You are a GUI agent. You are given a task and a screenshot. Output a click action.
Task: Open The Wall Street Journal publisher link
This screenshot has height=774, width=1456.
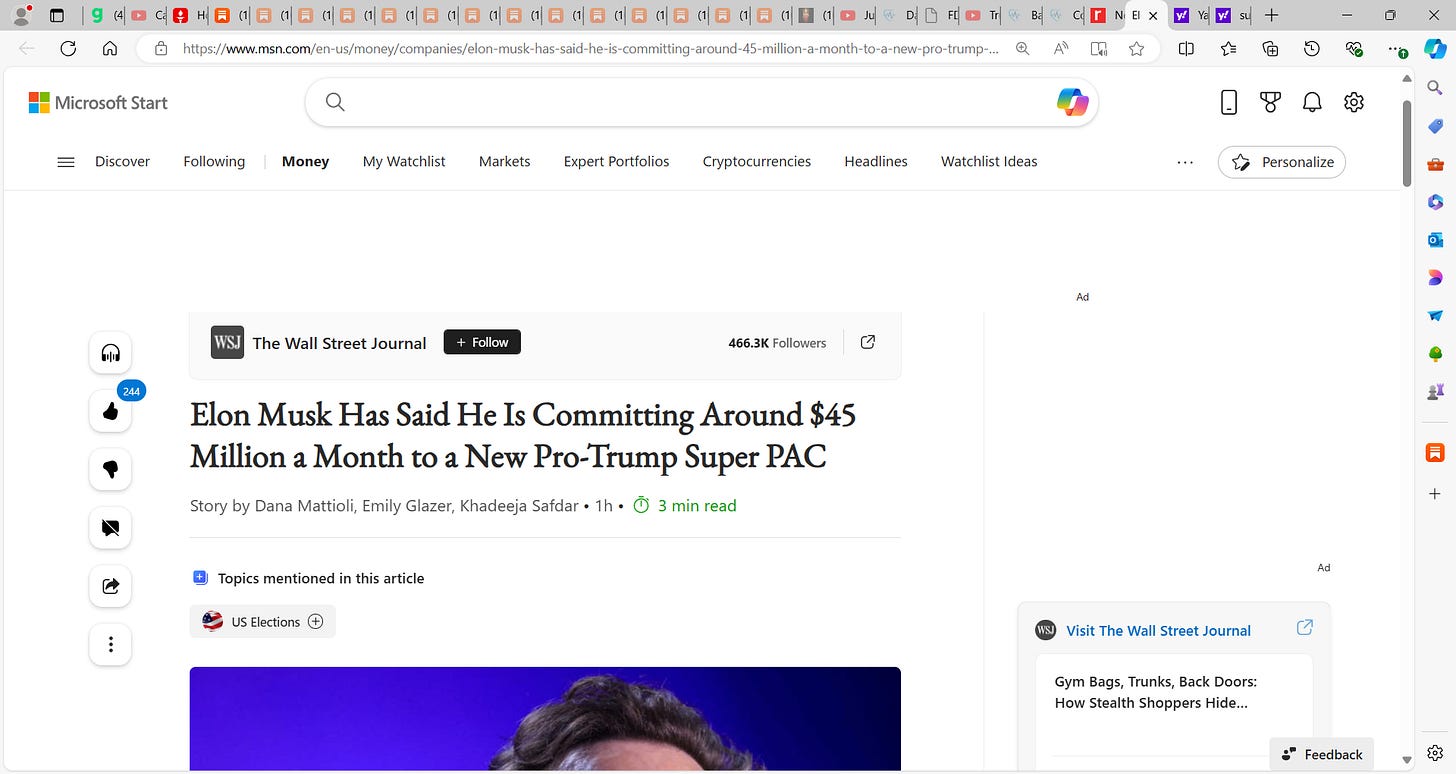tap(339, 343)
